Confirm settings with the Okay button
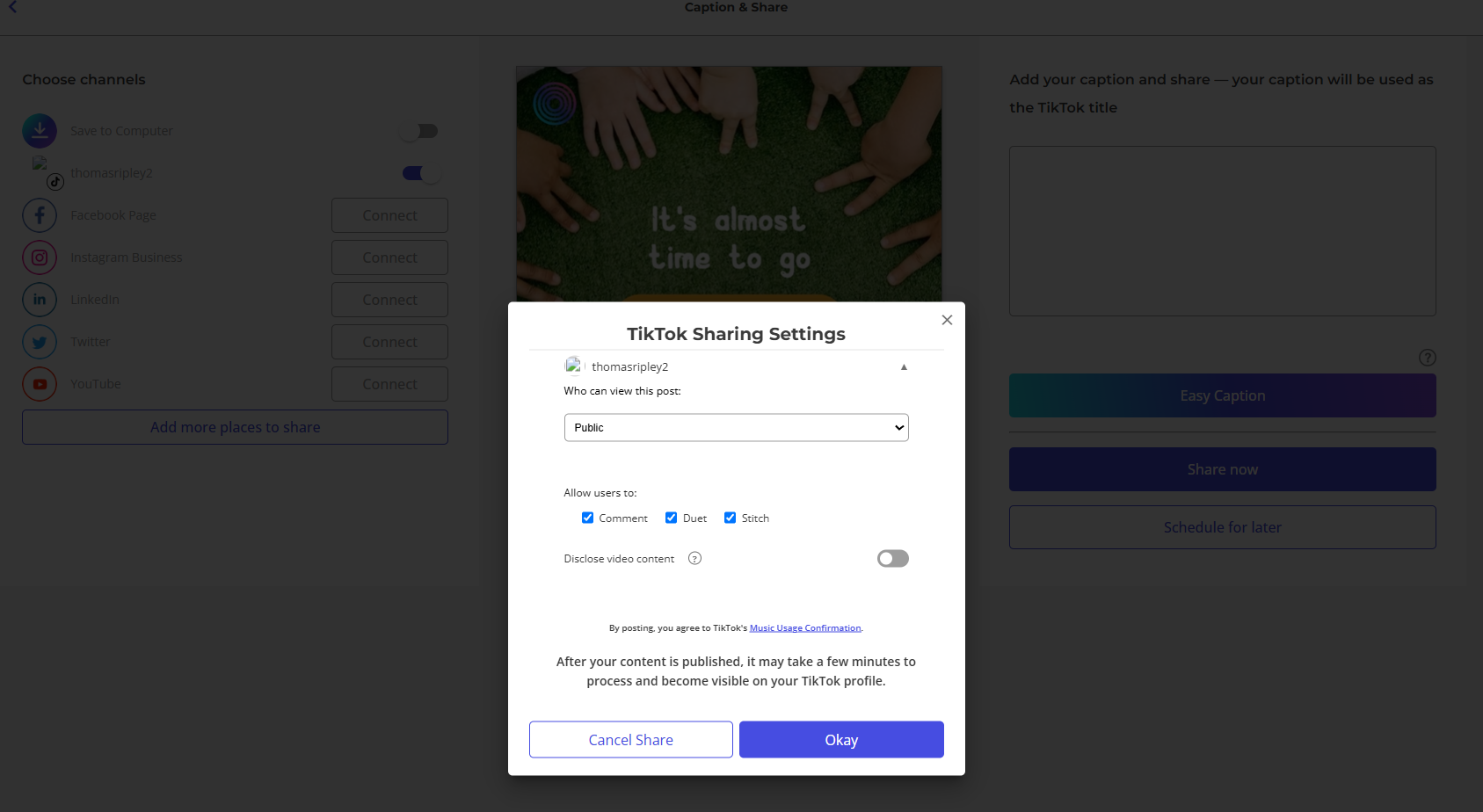 [x=841, y=740]
